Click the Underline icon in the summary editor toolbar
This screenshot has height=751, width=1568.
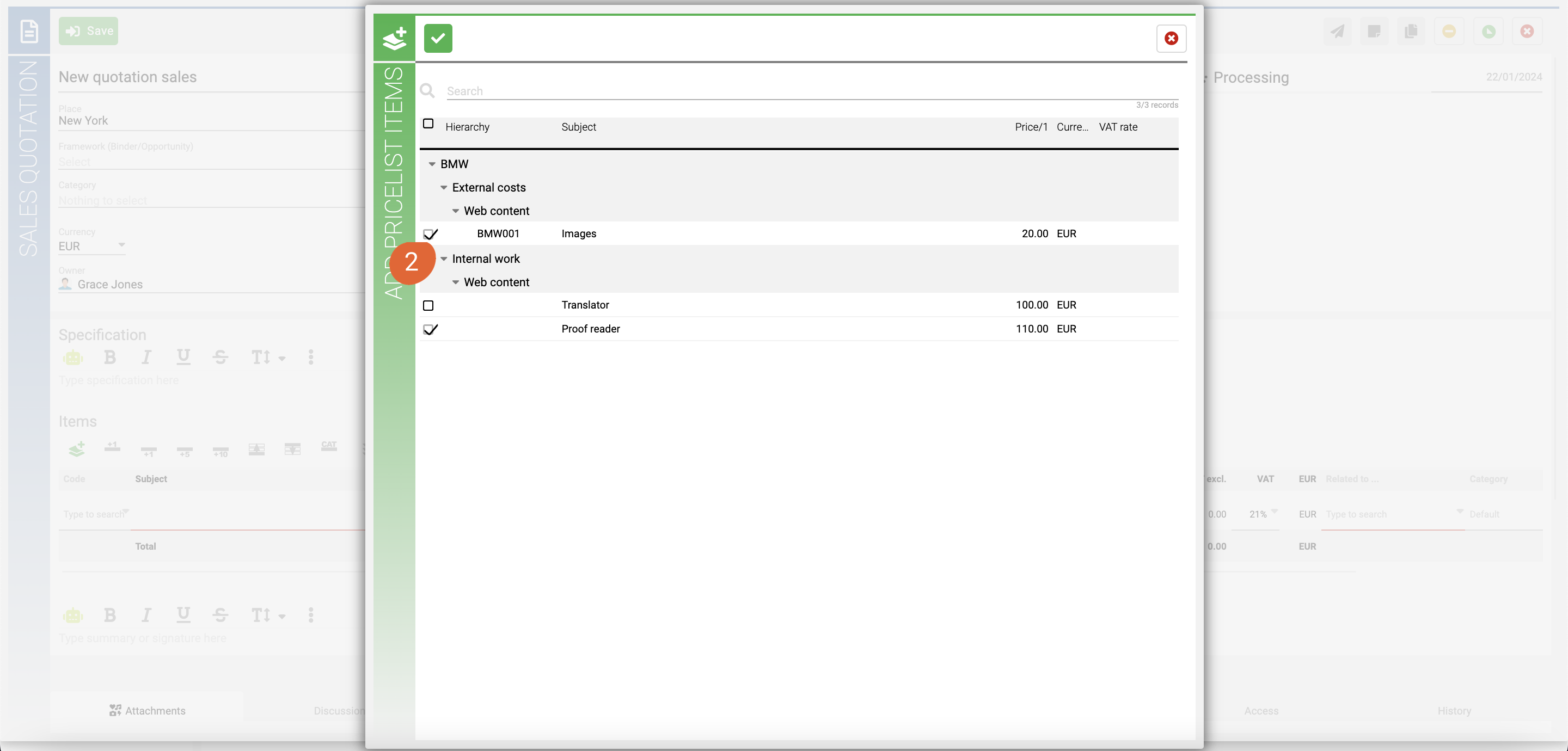point(183,615)
